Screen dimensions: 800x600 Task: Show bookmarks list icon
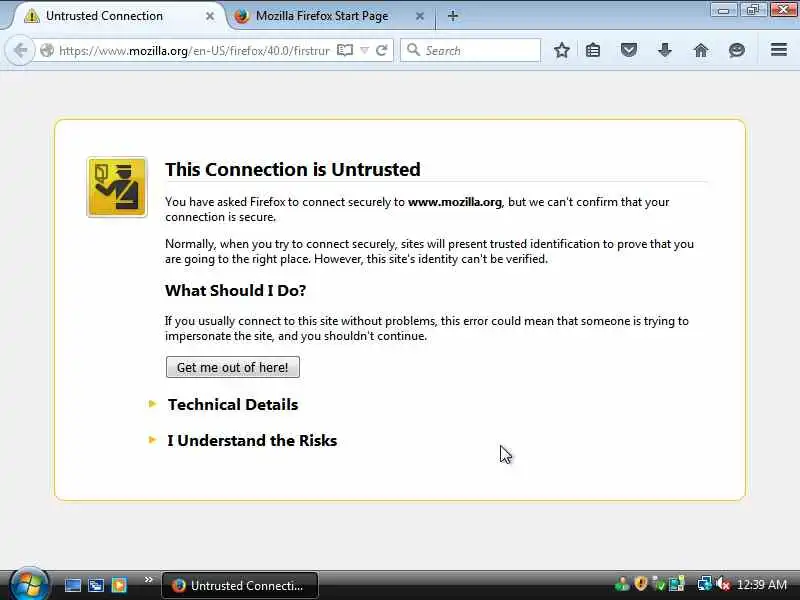coord(593,50)
